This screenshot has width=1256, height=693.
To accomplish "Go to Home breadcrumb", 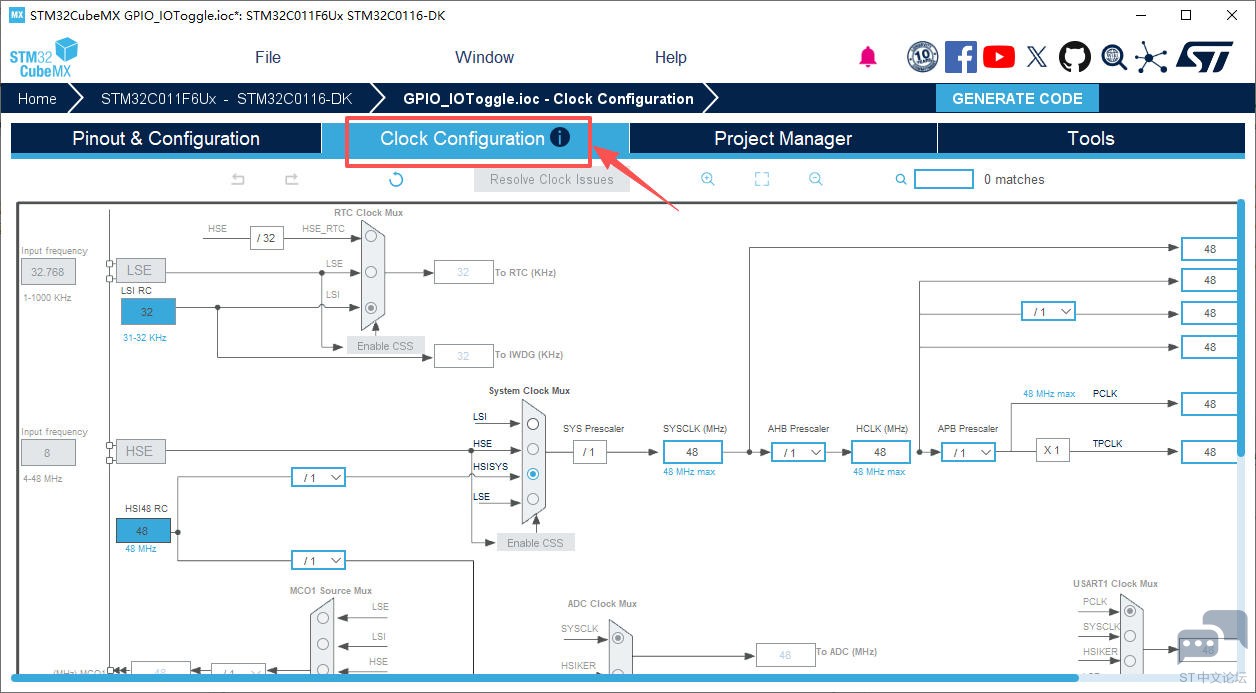I will coord(37,98).
